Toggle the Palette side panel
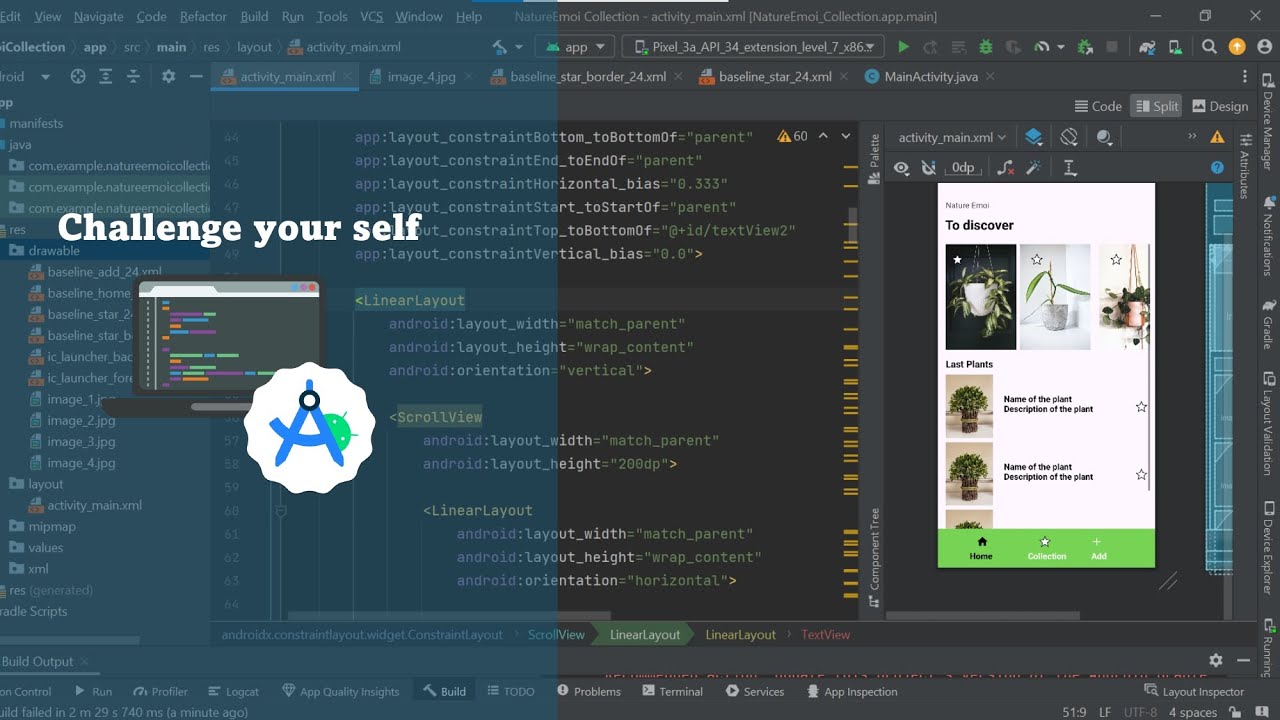The height and width of the screenshot is (720, 1280). click(874, 159)
